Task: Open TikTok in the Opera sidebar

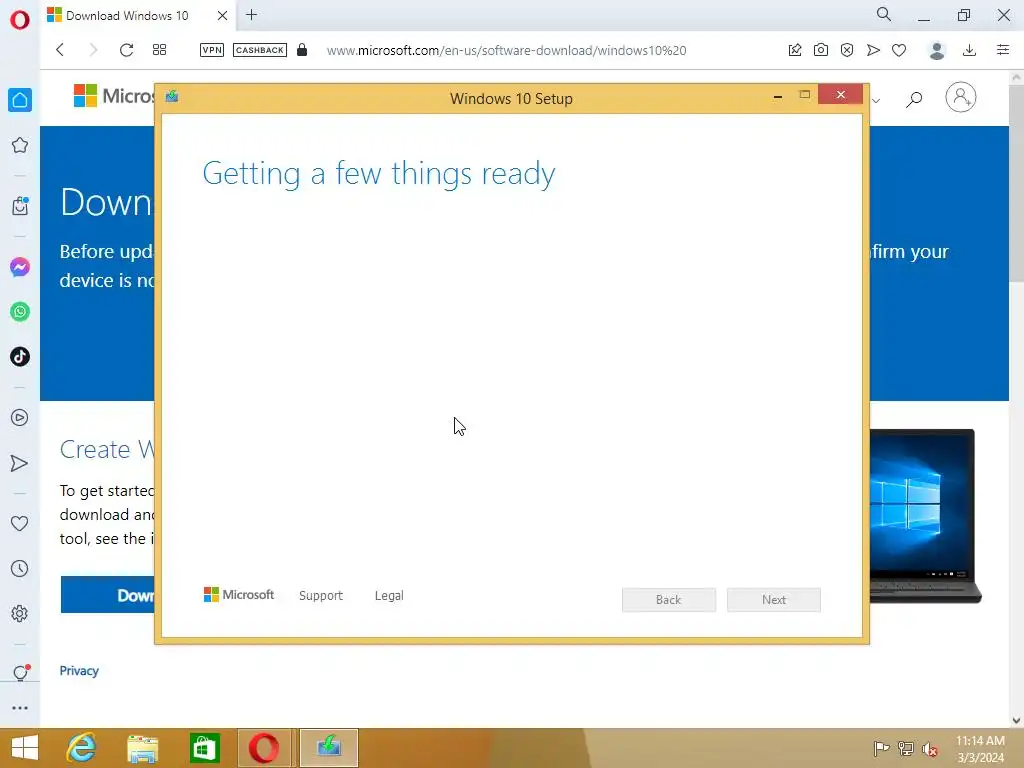Action: (x=20, y=357)
